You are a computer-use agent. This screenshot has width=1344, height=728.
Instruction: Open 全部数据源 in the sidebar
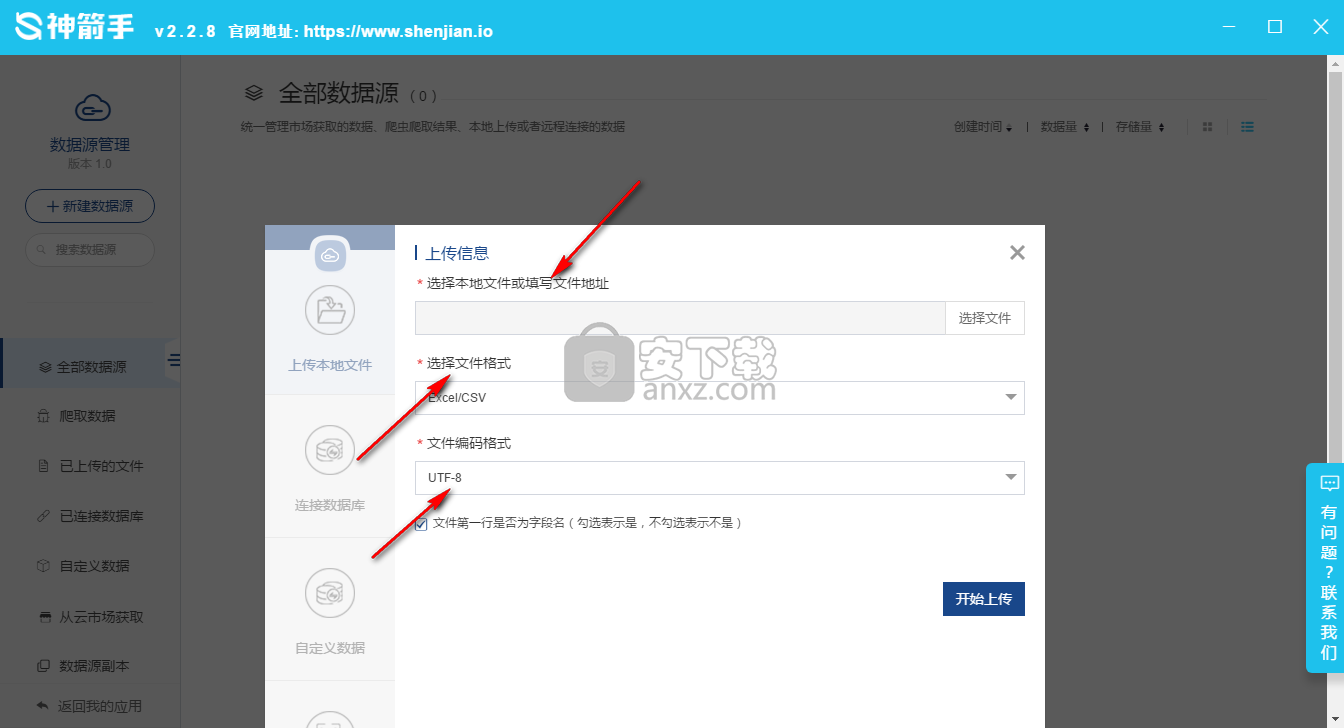(92, 367)
